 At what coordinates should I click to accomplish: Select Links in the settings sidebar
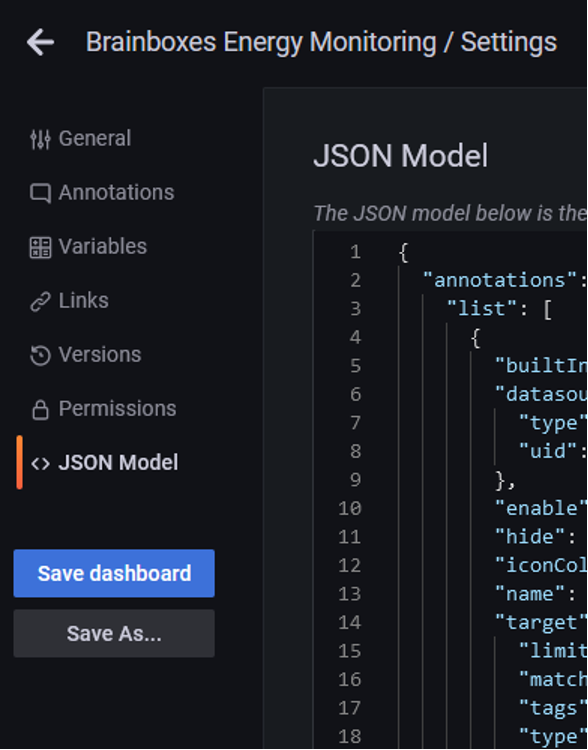point(83,301)
